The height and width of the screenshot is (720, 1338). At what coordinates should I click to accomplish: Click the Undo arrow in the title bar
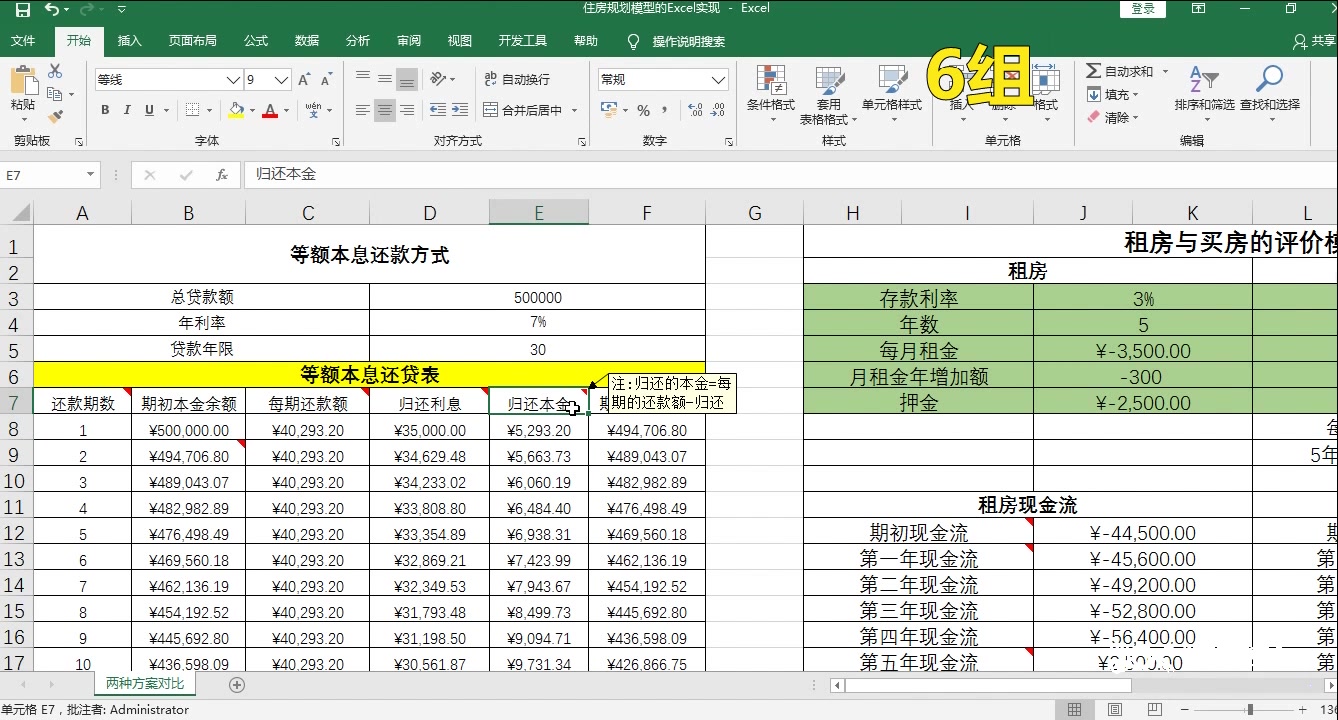tap(51, 9)
